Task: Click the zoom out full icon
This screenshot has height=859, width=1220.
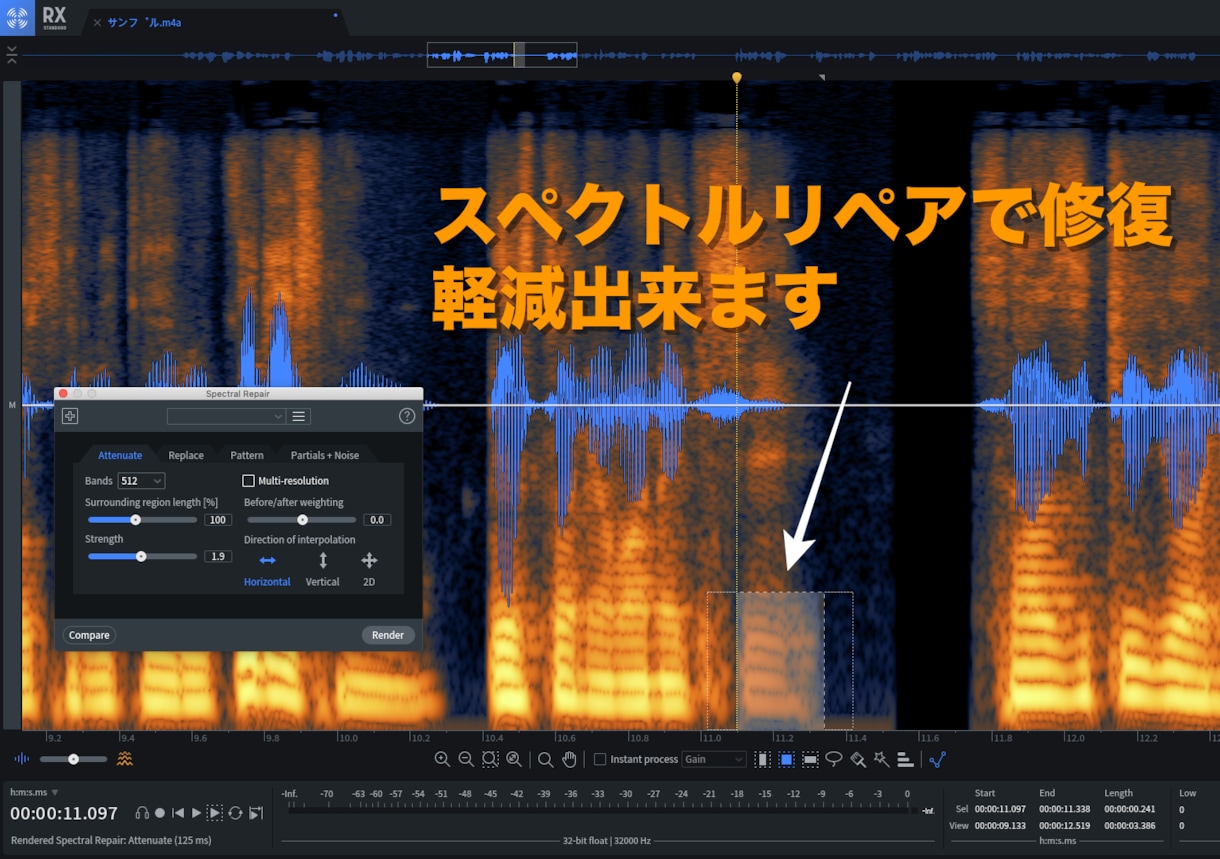Action: click(514, 760)
